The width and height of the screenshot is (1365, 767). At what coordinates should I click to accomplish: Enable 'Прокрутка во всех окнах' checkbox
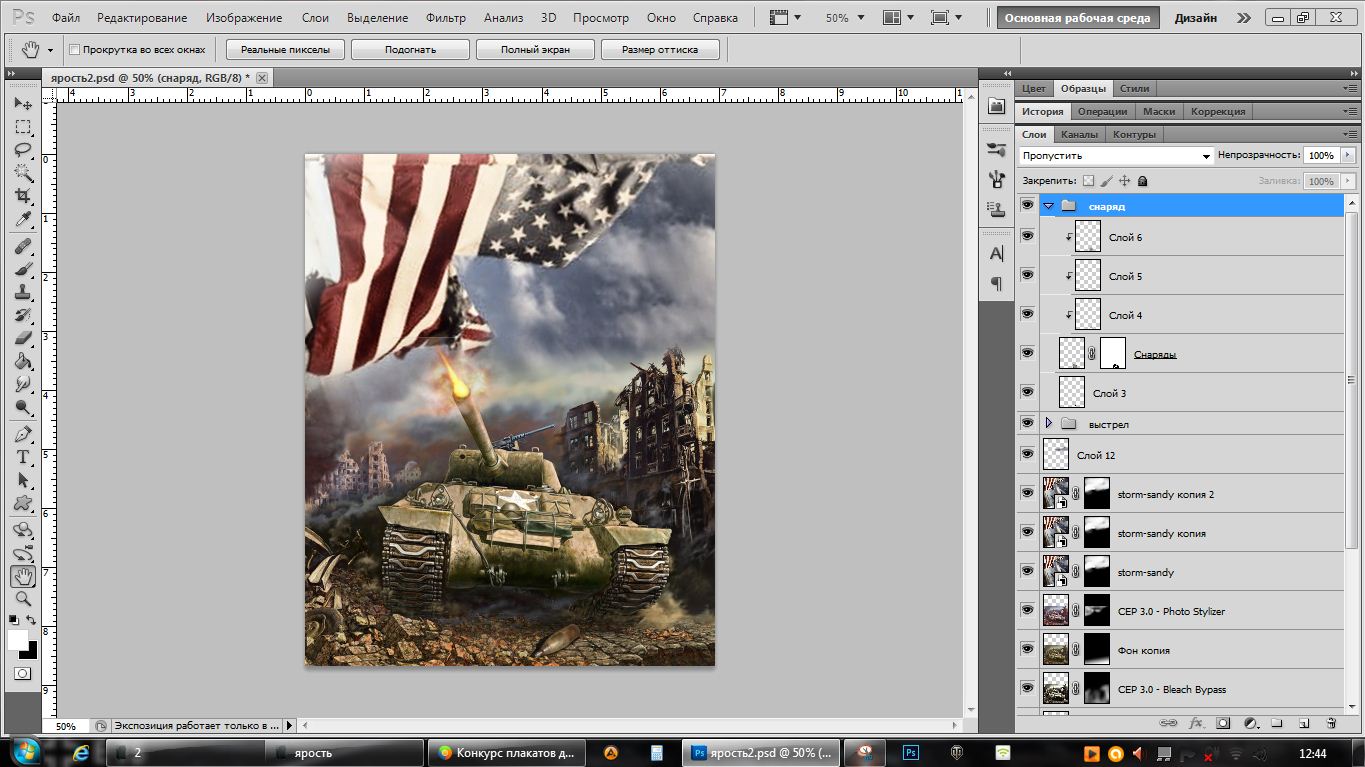[75, 50]
